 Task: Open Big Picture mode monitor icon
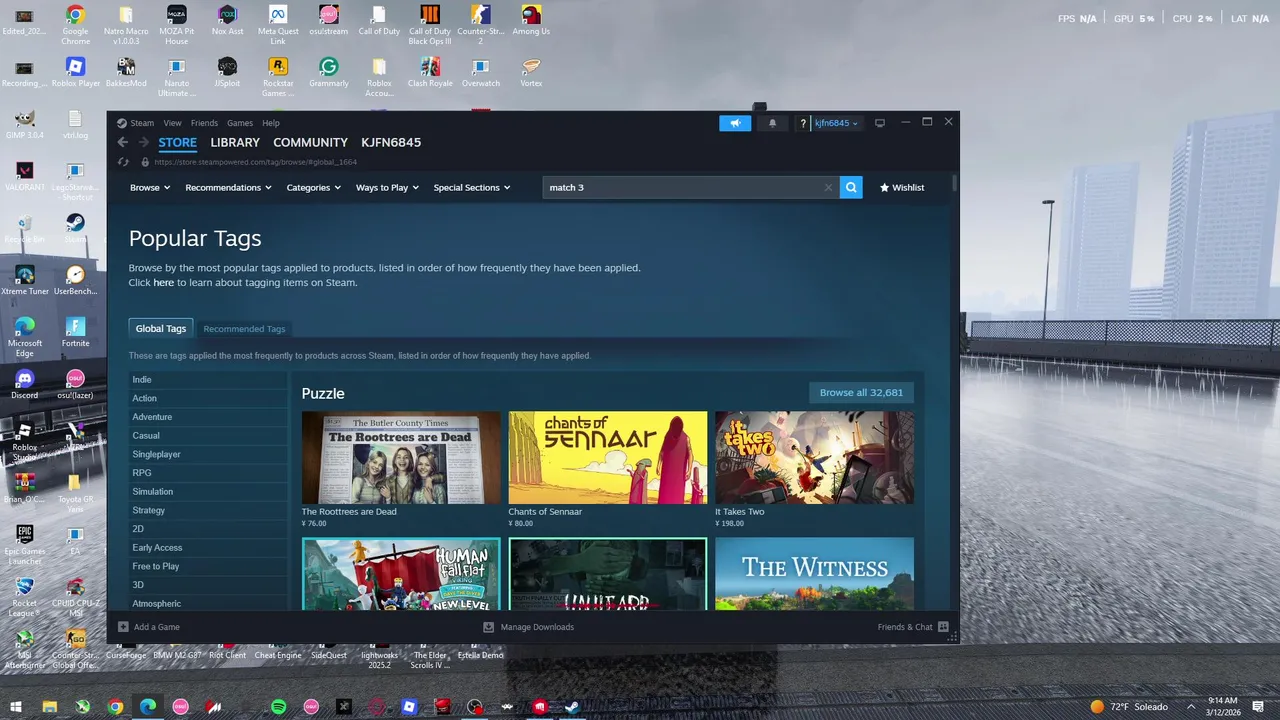coord(880,123)
